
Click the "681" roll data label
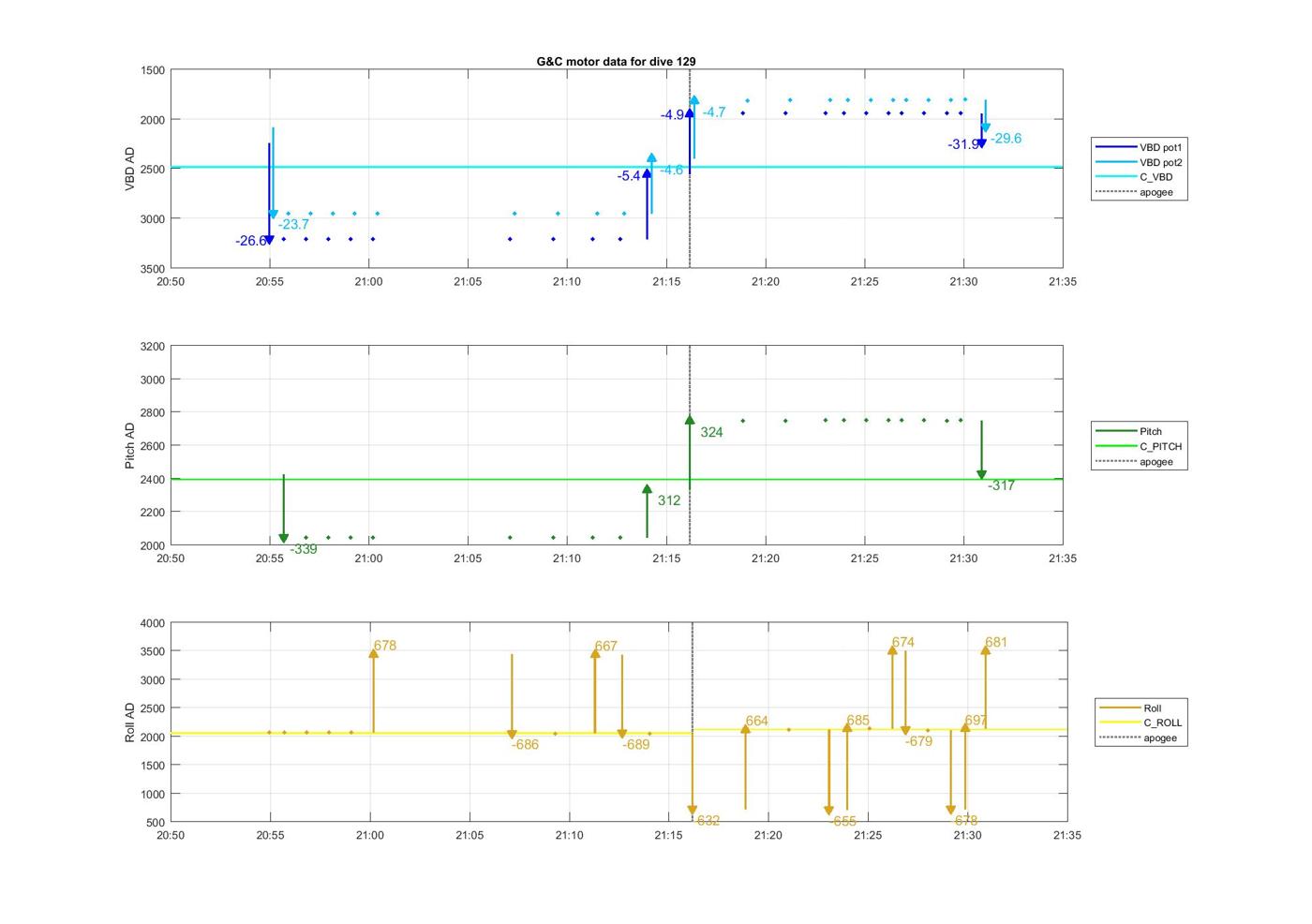(996, 642)
